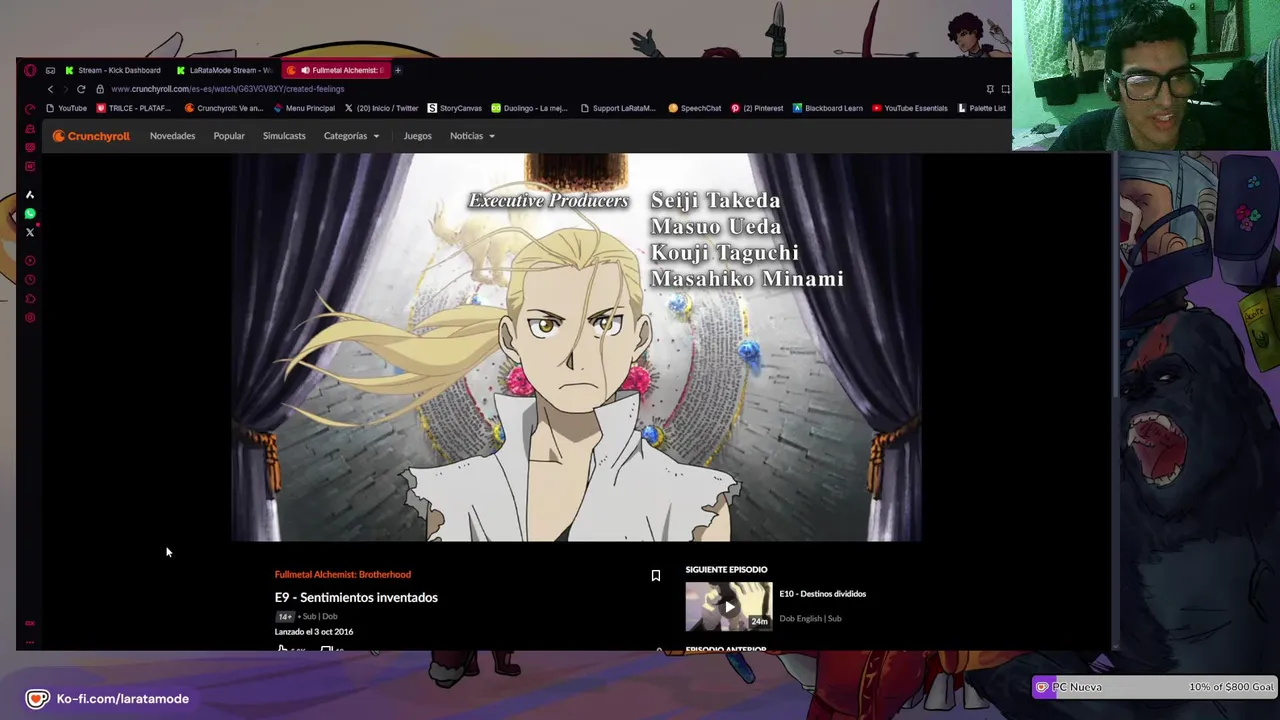Screen dimensions: 1280x720
Task: Open the Opera GX menu logo
Action: pyautogui.click(x=30, y=70)
